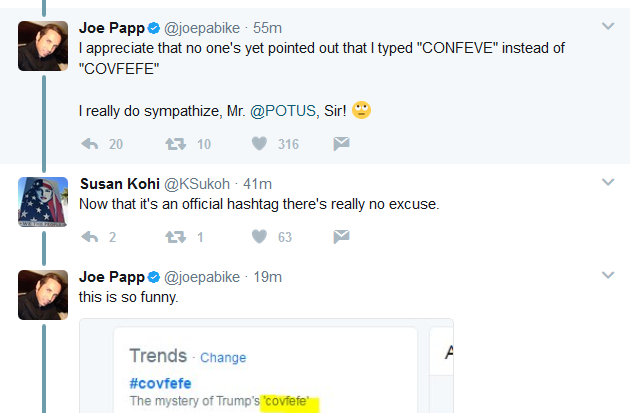Like Joe Papp's tweet with 316 likes
The width and height of the screenshot is (630, 413).
click(259, 143)
